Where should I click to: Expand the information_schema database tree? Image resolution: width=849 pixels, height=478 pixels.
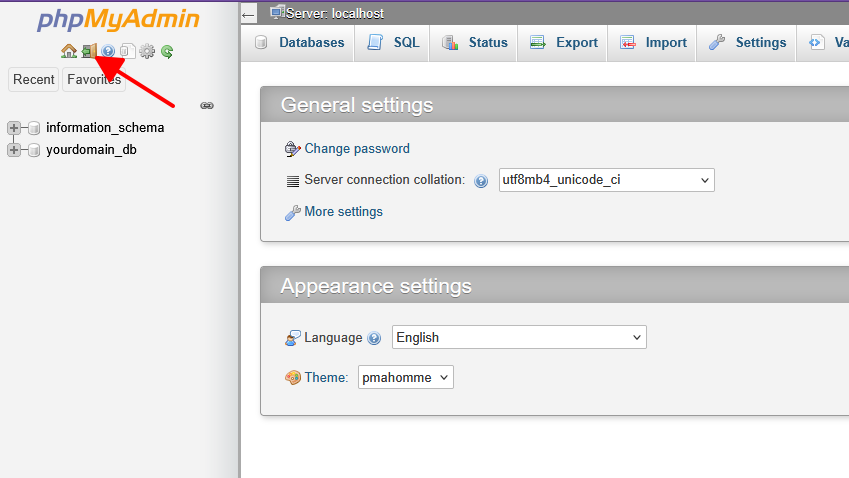(14, 128)
